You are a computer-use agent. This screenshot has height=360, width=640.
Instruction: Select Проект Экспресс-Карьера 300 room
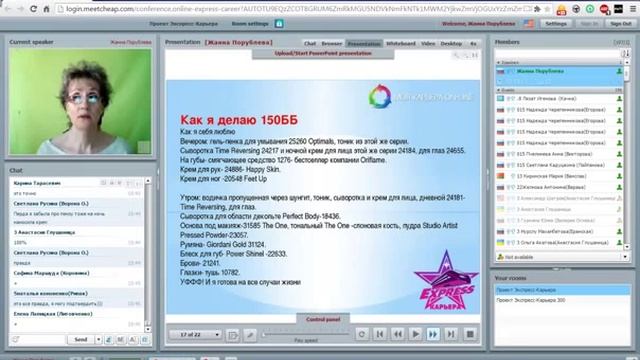click(562, 300)
